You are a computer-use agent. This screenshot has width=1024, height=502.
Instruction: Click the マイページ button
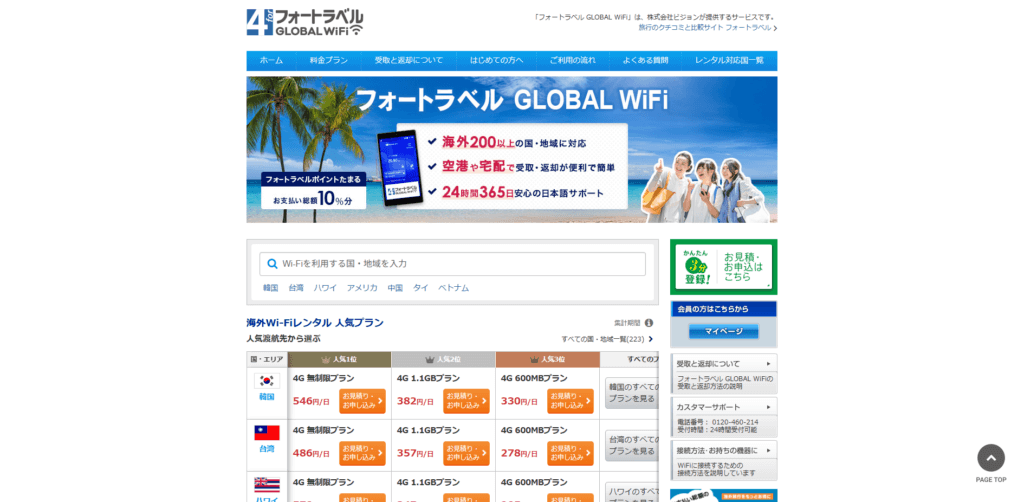coord(724,332)
